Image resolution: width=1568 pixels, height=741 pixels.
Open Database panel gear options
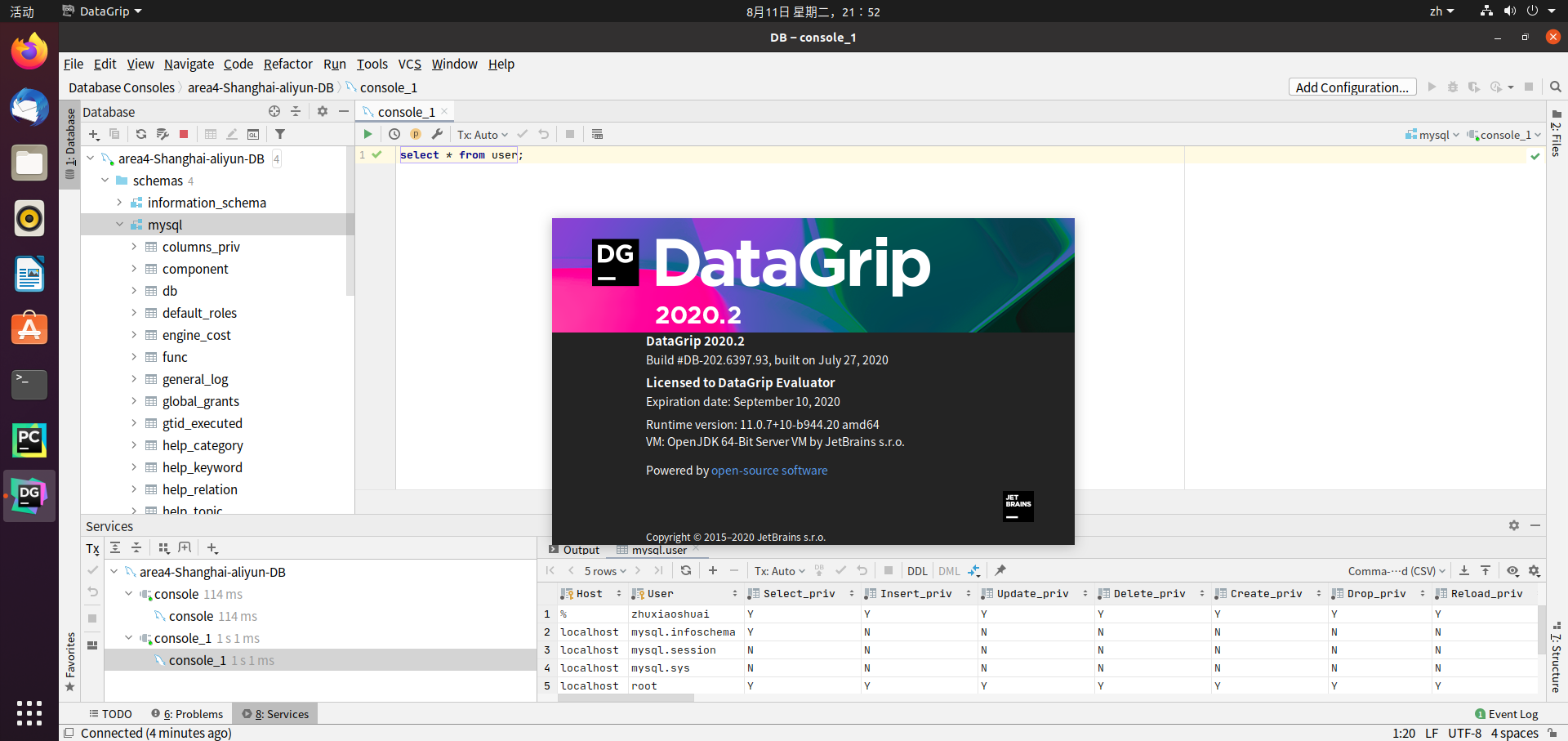tap(323, 111)
